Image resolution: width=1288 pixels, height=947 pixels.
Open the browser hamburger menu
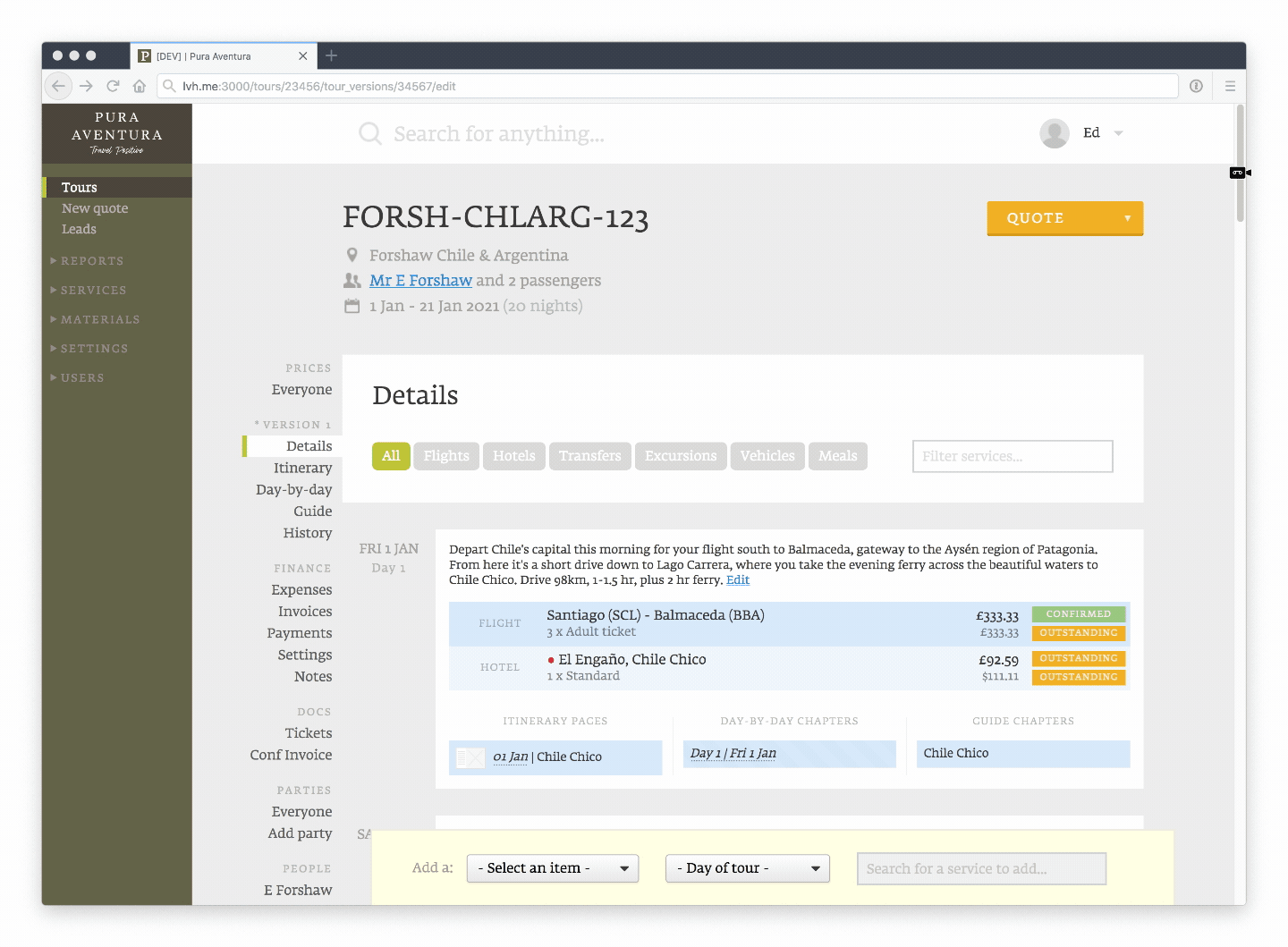coord(1230,86)
